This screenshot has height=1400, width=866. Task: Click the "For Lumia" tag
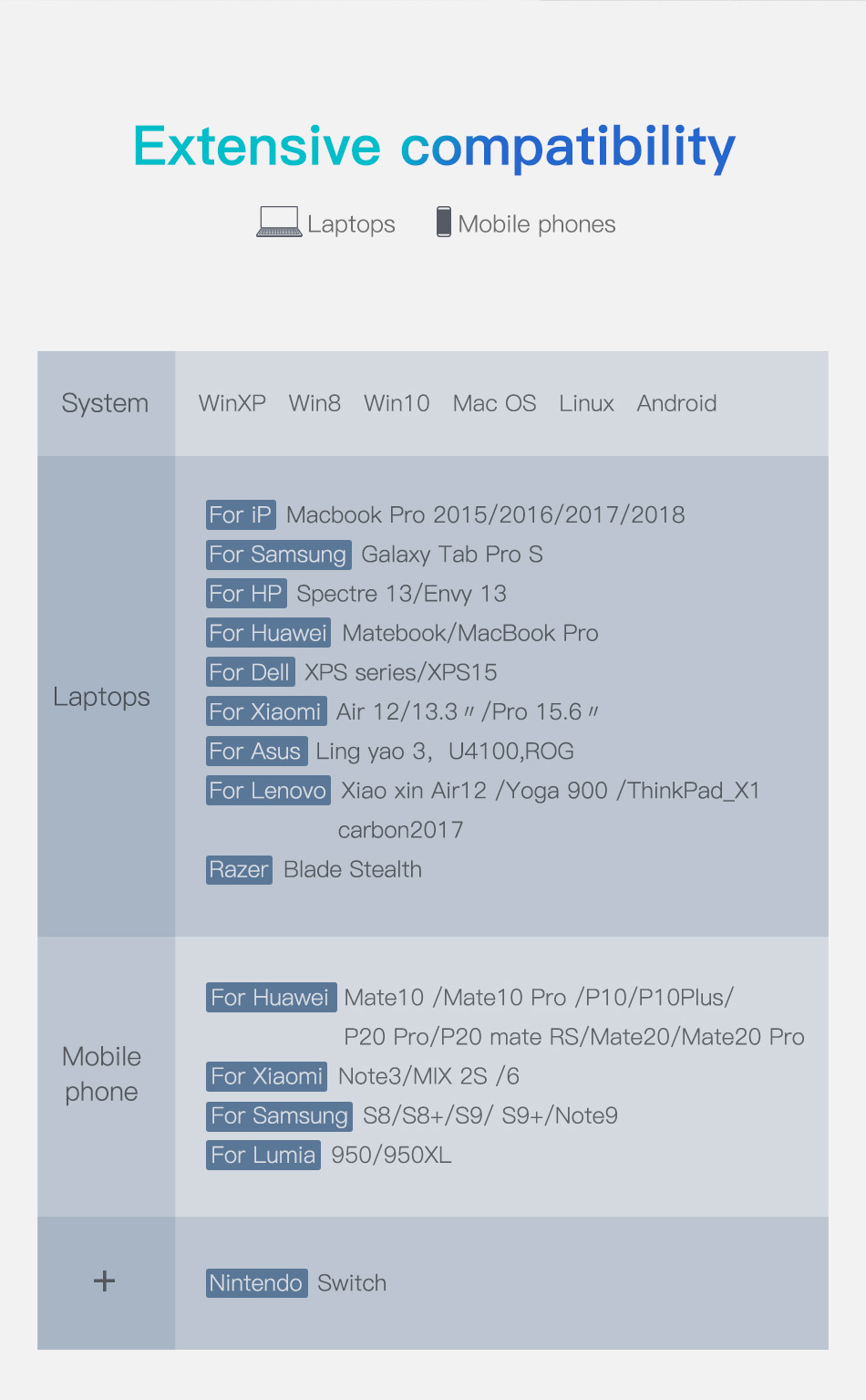[x=263, y=1155]
